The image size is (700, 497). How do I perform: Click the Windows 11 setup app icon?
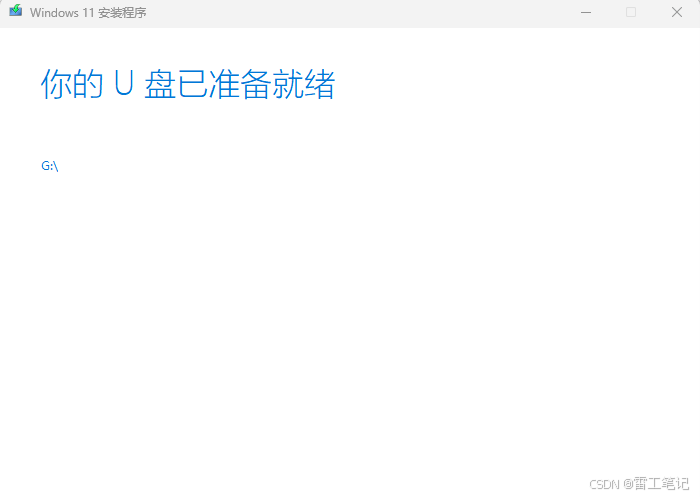(x=16, y=11)
